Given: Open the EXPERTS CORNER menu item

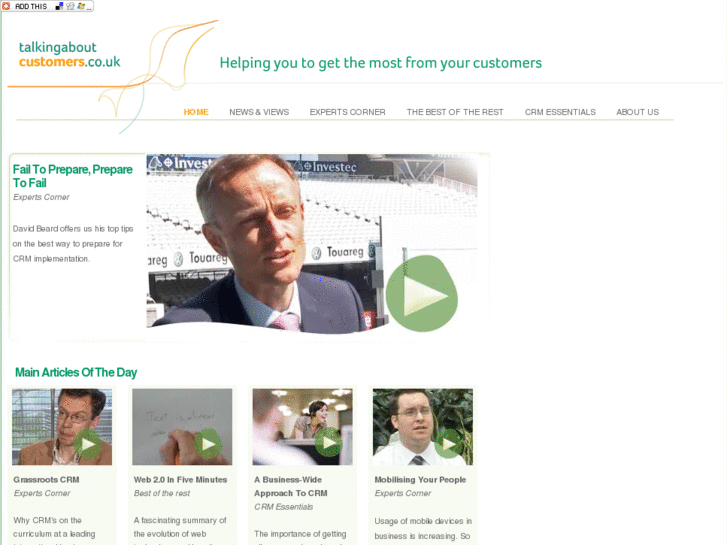Looking at the screenshot, I should [x=348, y=112].
